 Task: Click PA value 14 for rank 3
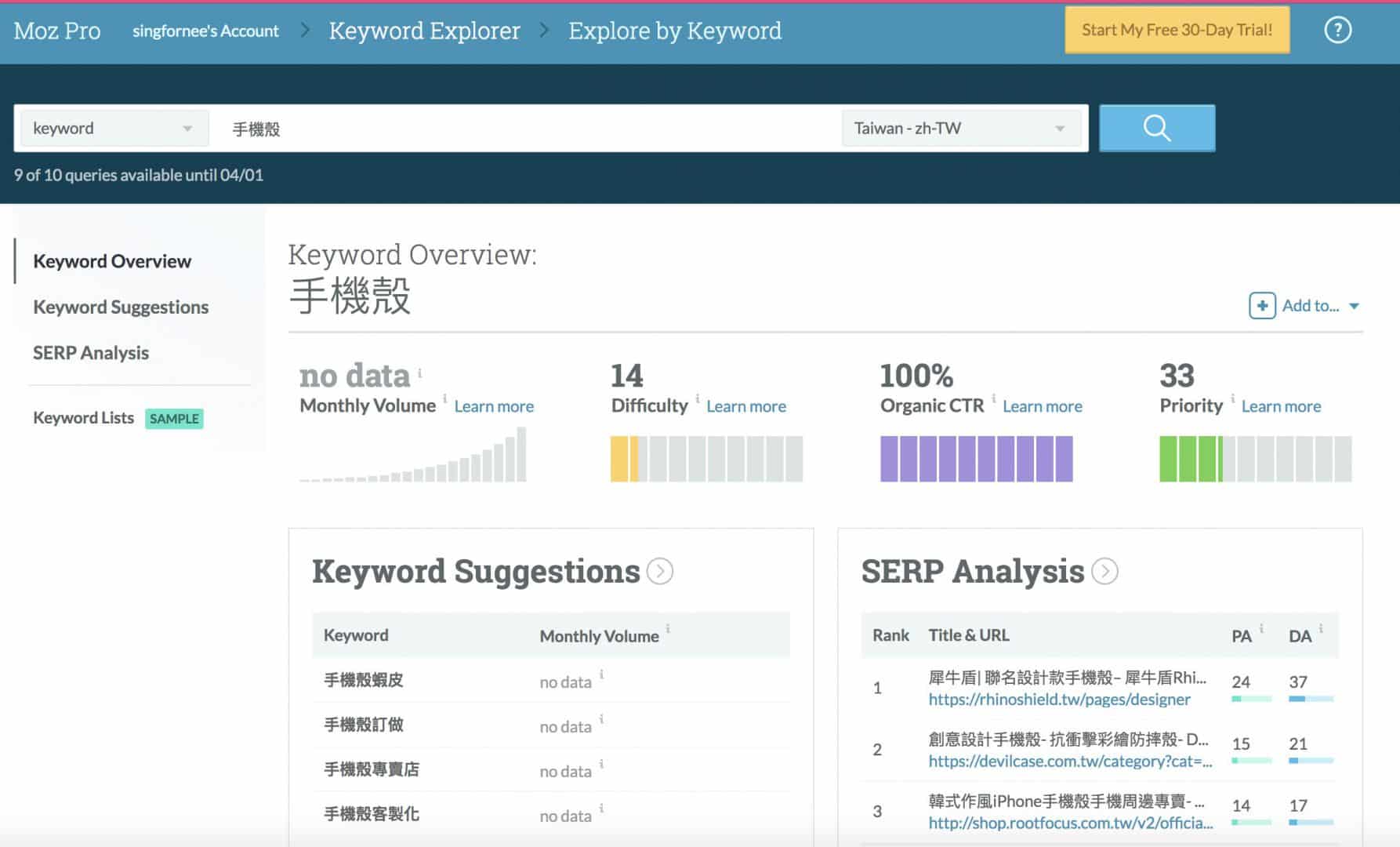(x=1241, y=805)
